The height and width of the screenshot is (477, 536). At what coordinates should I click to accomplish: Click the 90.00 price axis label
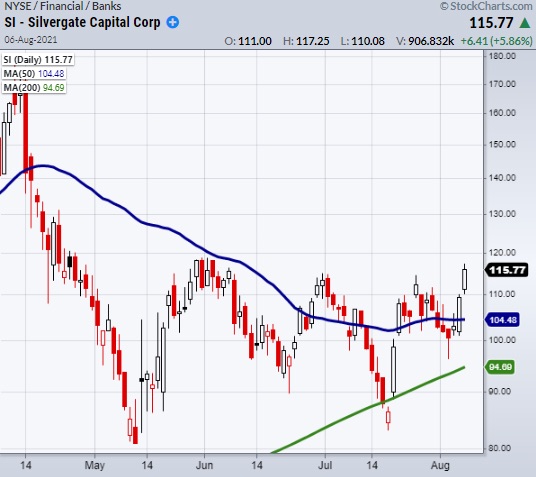[500, 391]
